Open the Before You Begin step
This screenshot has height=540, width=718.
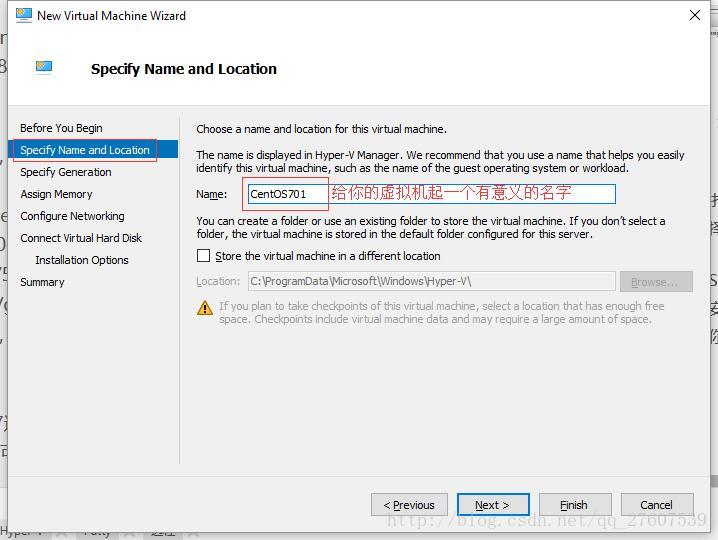61,128
